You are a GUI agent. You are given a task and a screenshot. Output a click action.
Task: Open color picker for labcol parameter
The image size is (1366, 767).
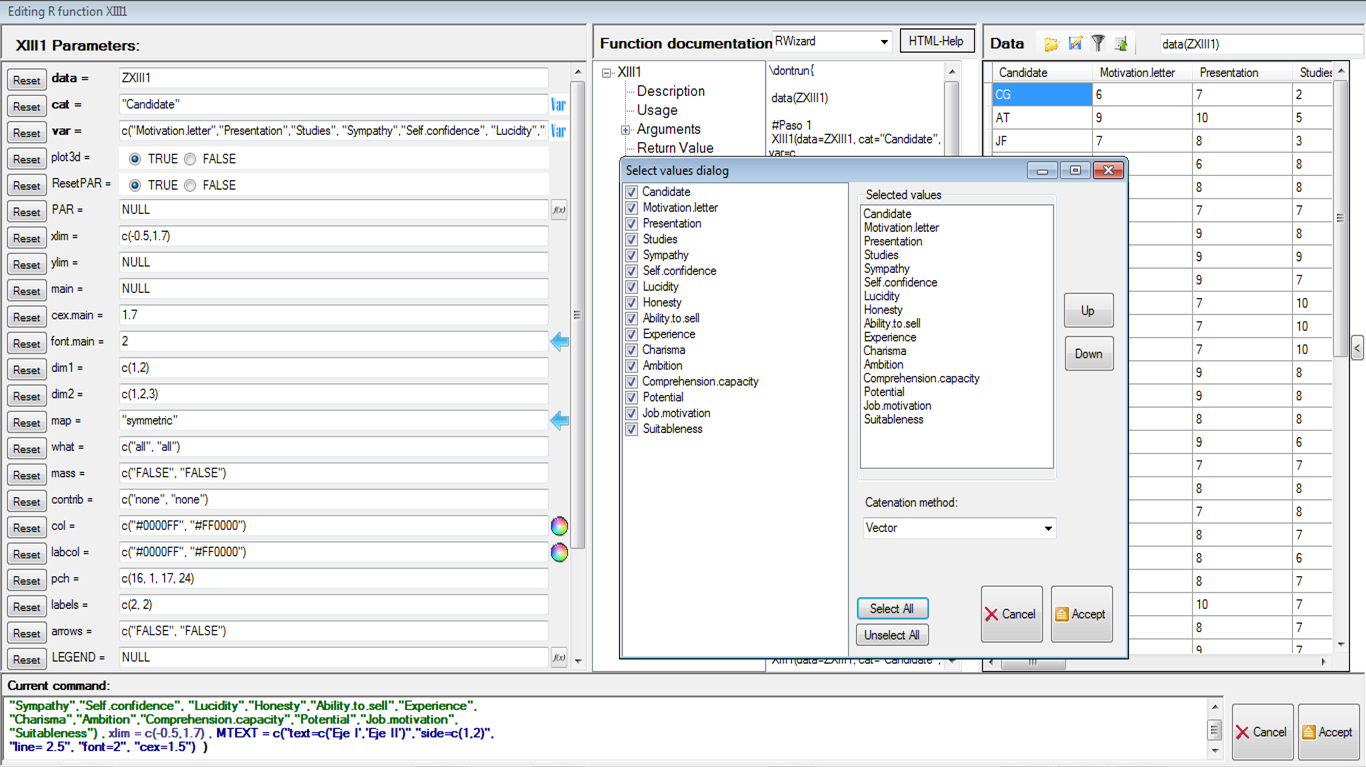pos(559,552)
